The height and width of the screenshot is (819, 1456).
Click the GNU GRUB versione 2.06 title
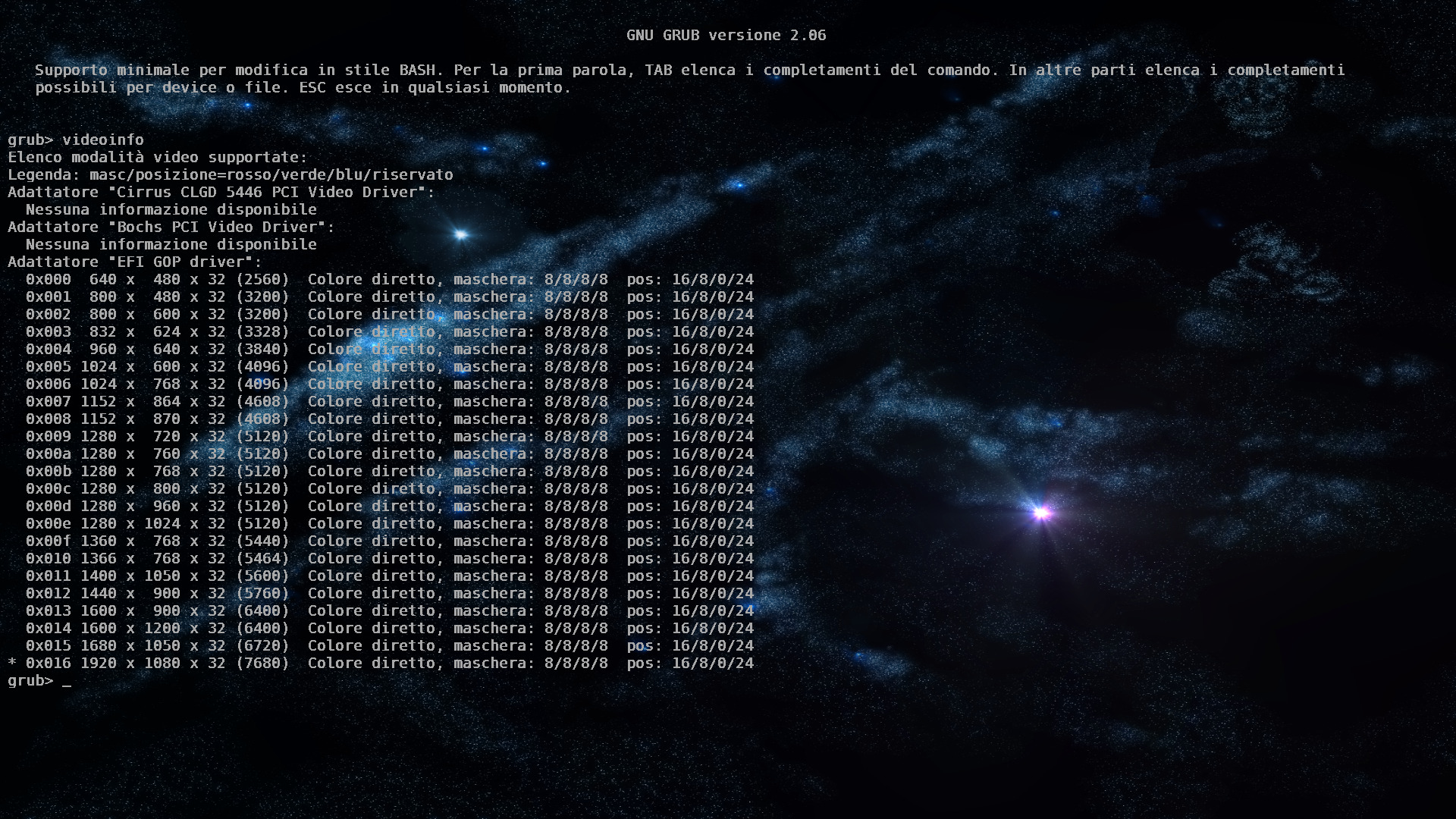click(x=726, y=35)
